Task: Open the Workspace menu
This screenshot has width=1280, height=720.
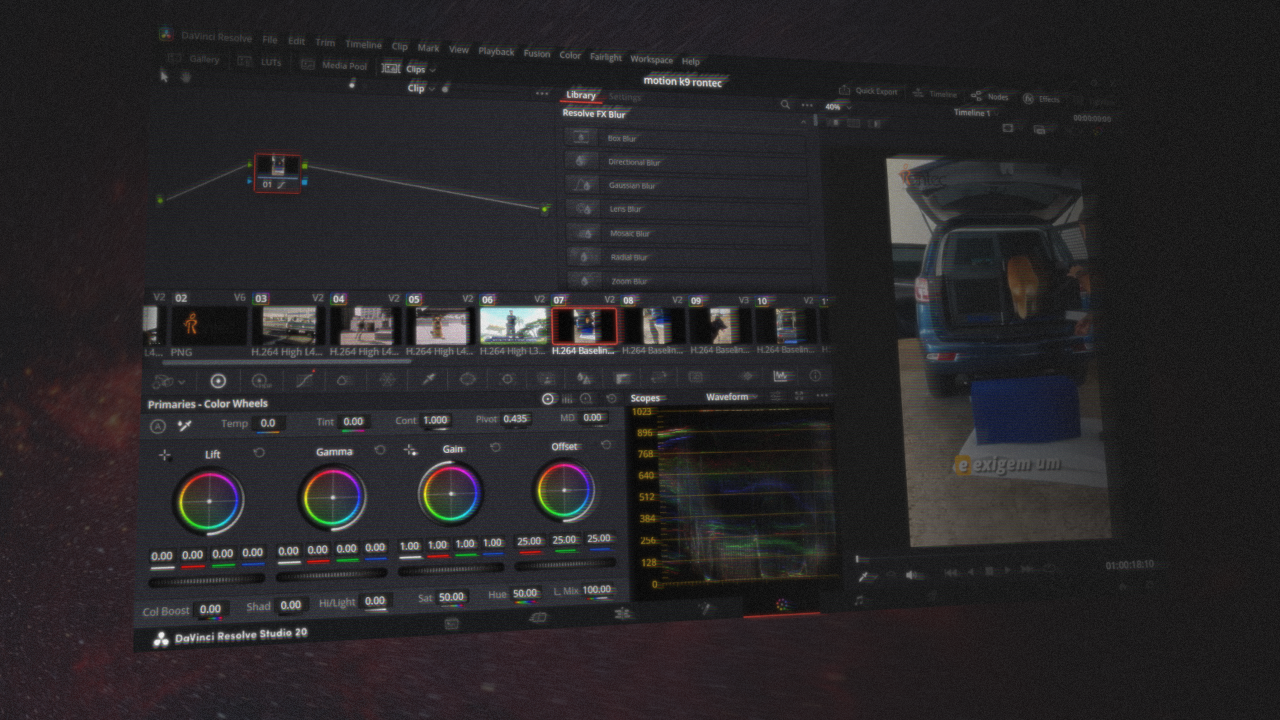Action: point(651,60)
